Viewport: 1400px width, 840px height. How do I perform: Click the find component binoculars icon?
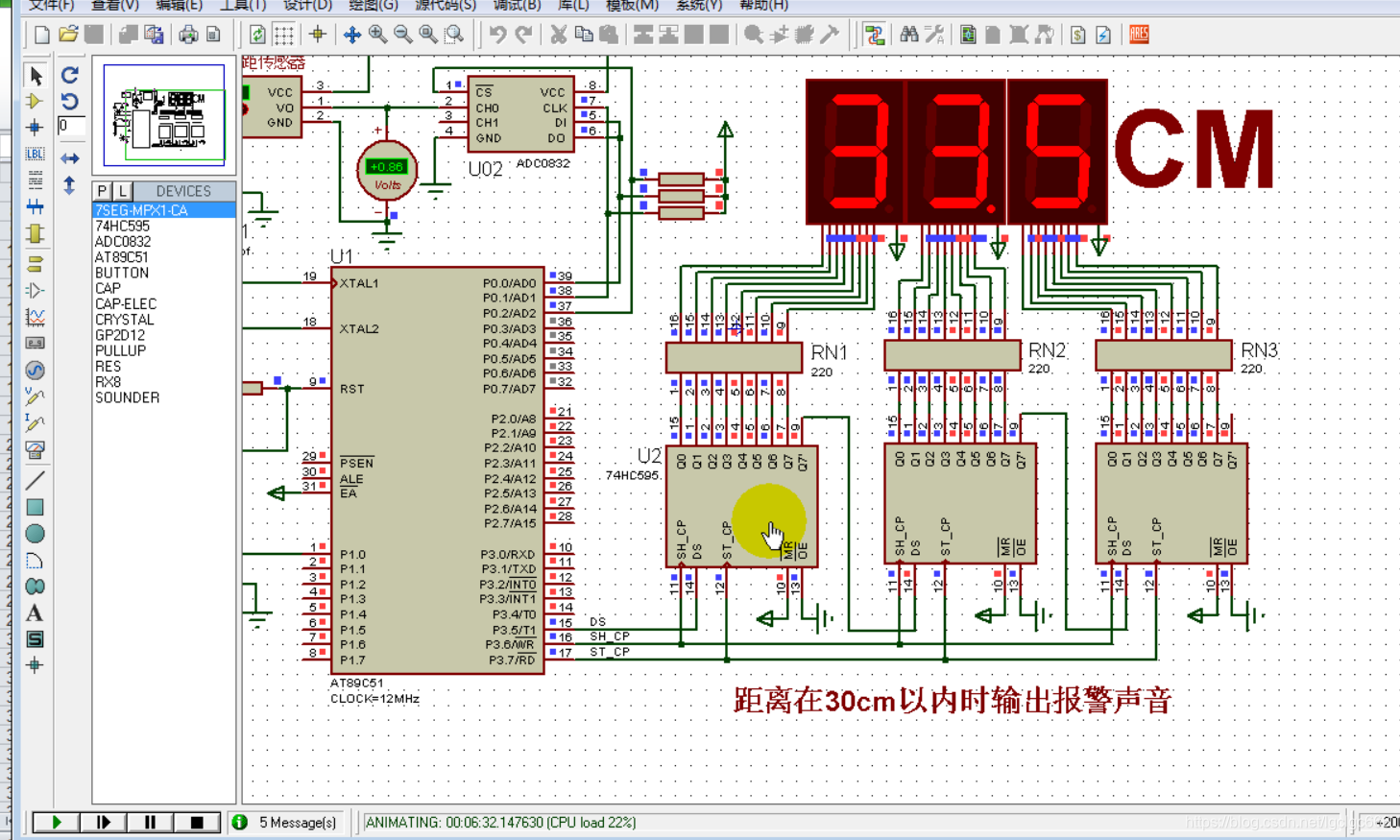(x=909, y=35)
